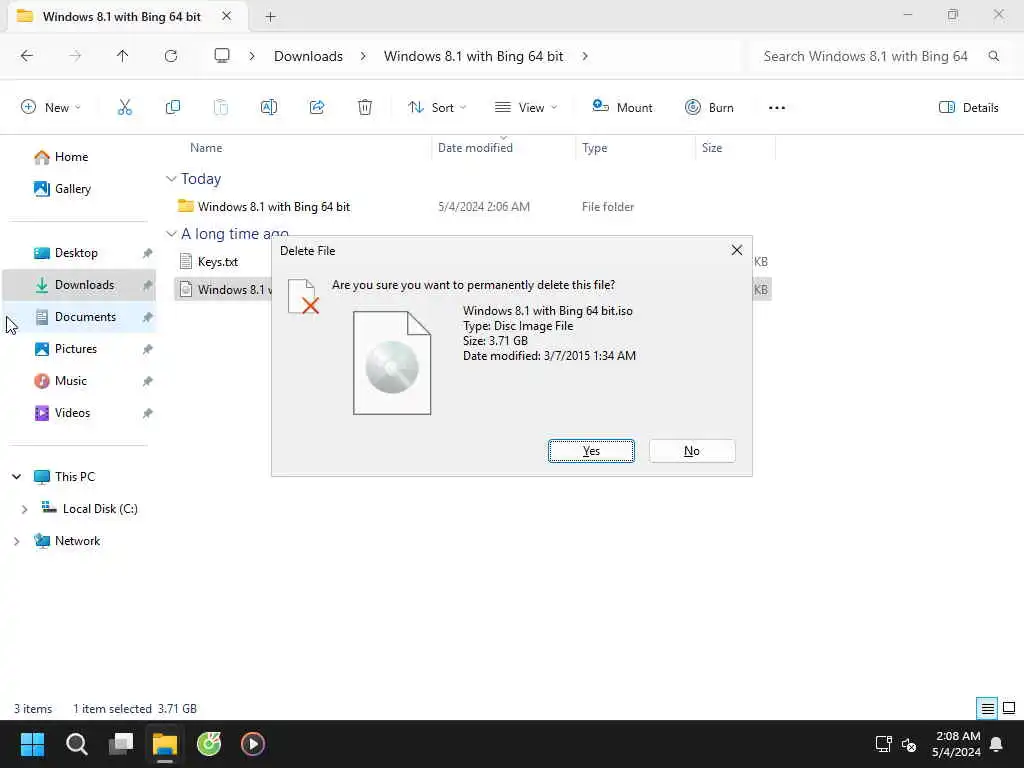Expand chevron after monitor icon in address bar
This screenshot has height=768, width=1024.
[252, 56]
